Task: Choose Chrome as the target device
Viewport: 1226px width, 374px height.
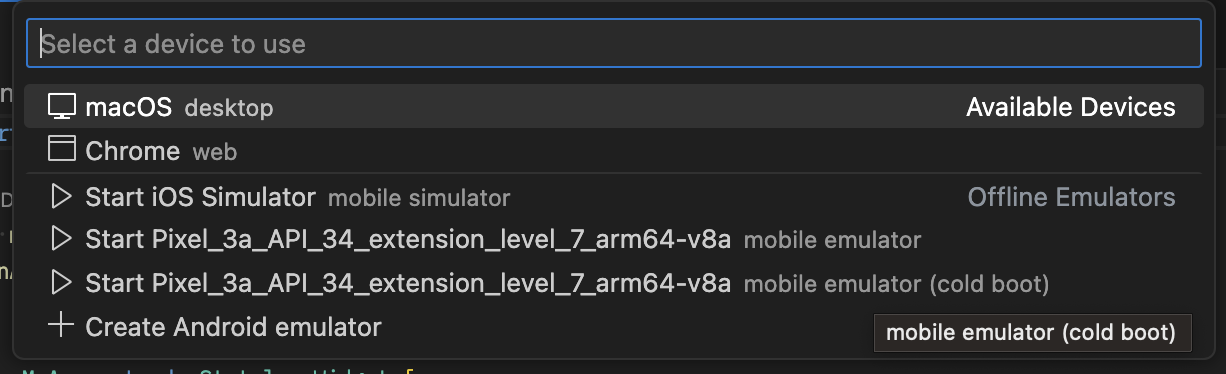Action: 613,151
